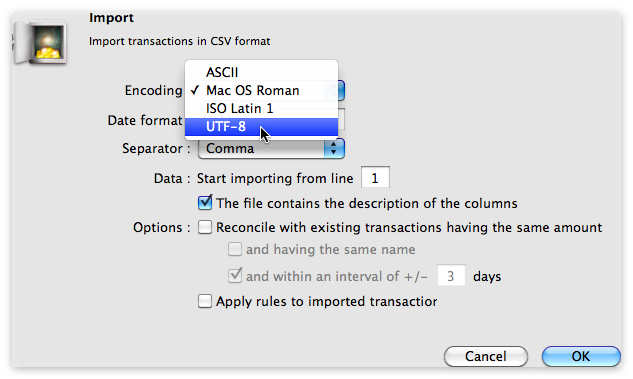Toggle 'and having the same name' checkbox
This screenshot has width=633, height=379.
235,249
